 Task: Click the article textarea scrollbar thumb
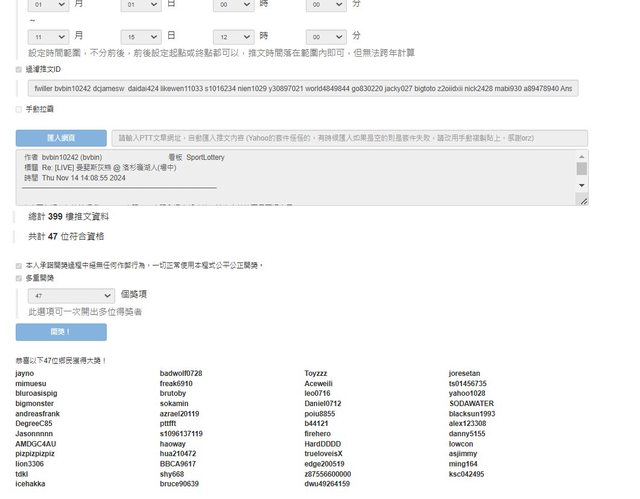[x=582, y=168]
